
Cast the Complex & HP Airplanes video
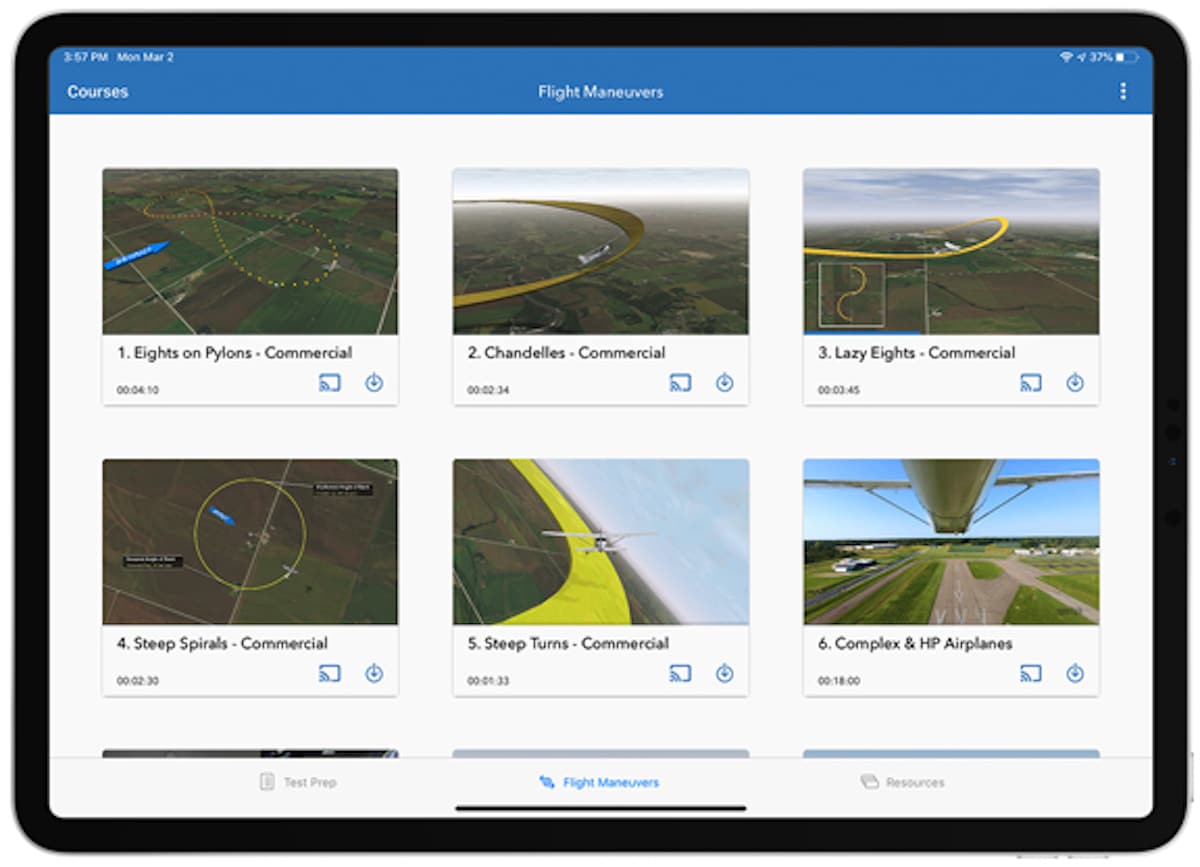[x=1031, y=673]
